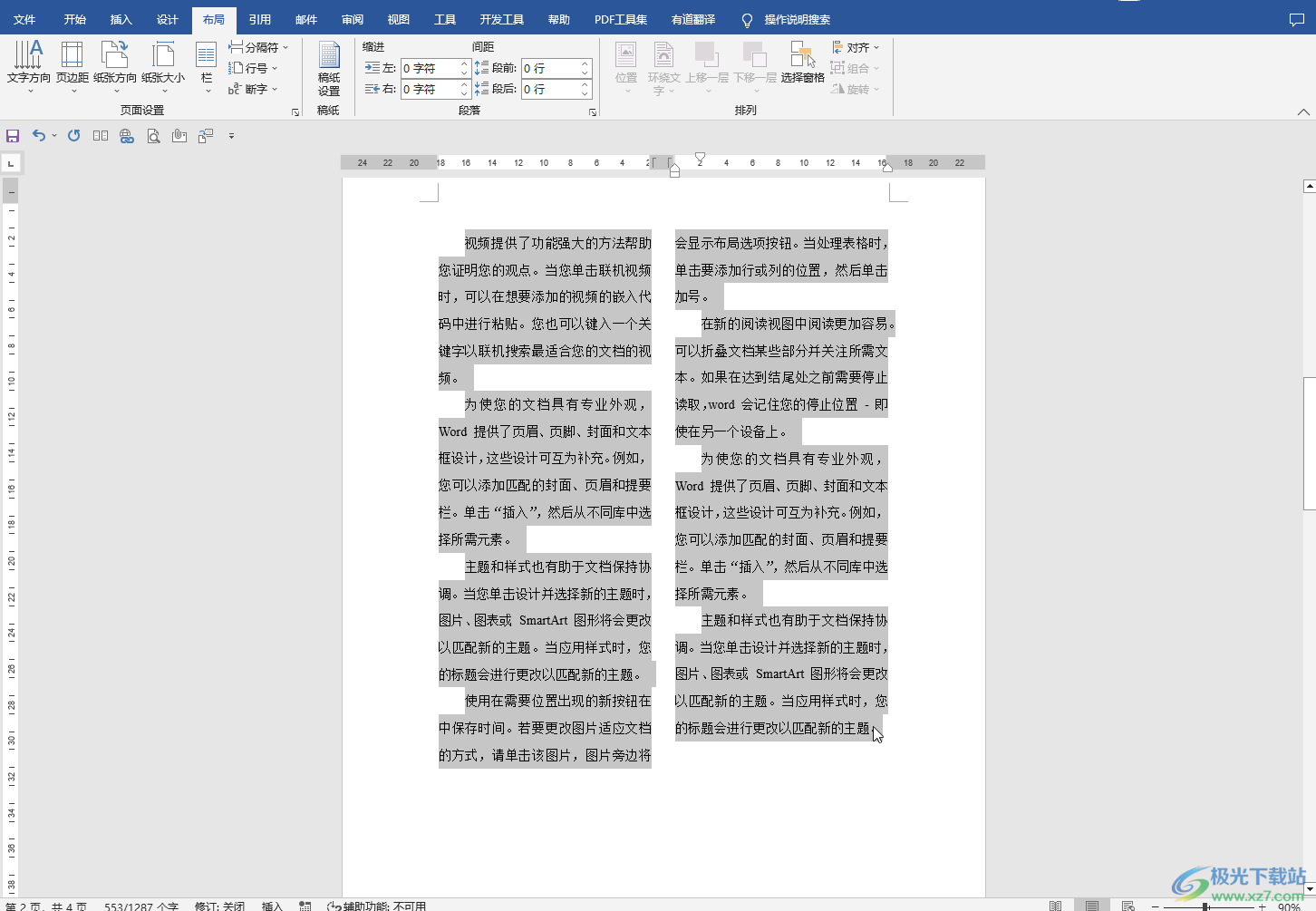The width and height of the screenshot is (1316, 911).
Task: Click Track Changes status (修订: 关闭)
Action: (219, 906)
